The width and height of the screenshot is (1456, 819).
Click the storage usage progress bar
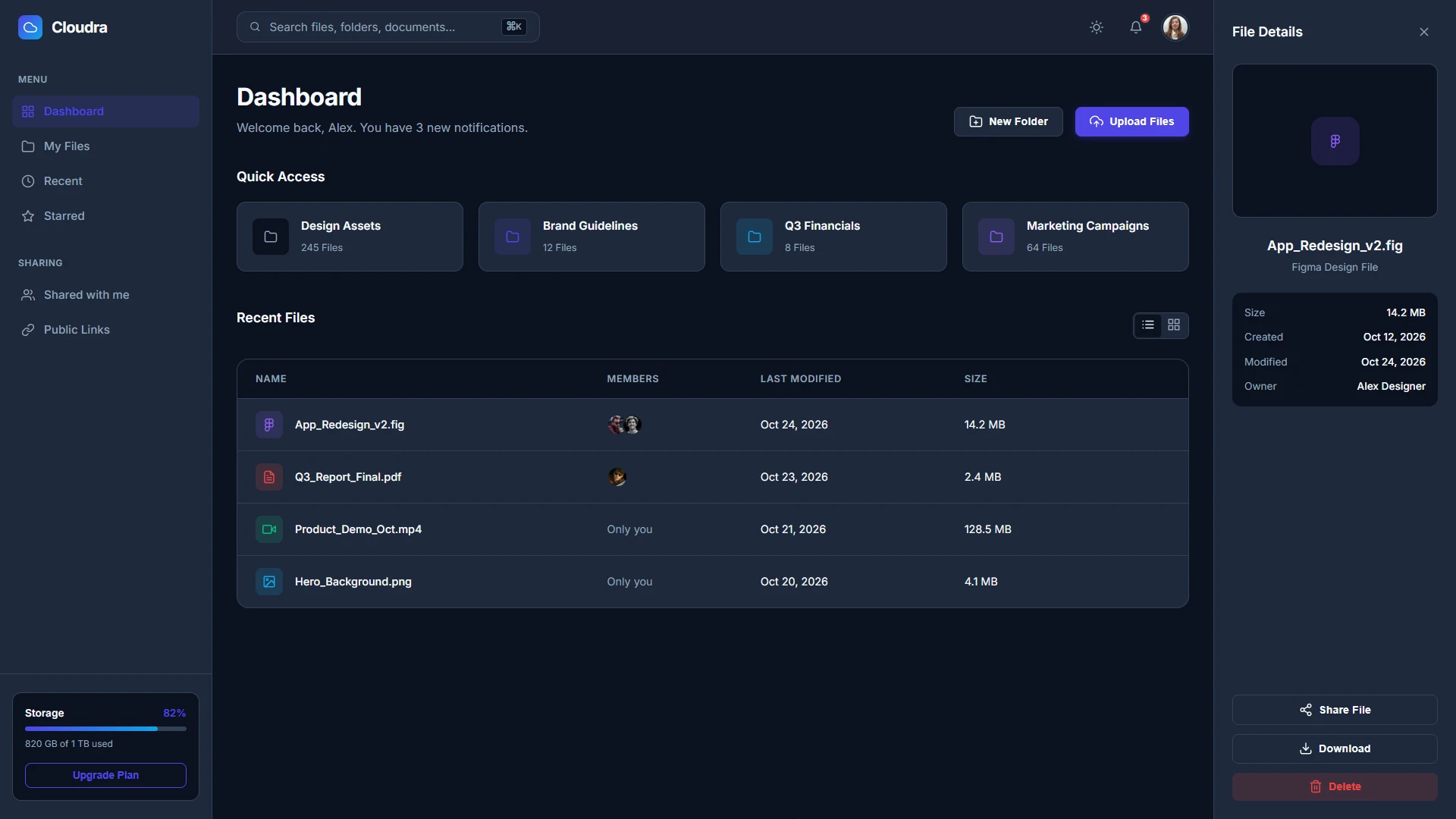[x=105, y=729]
